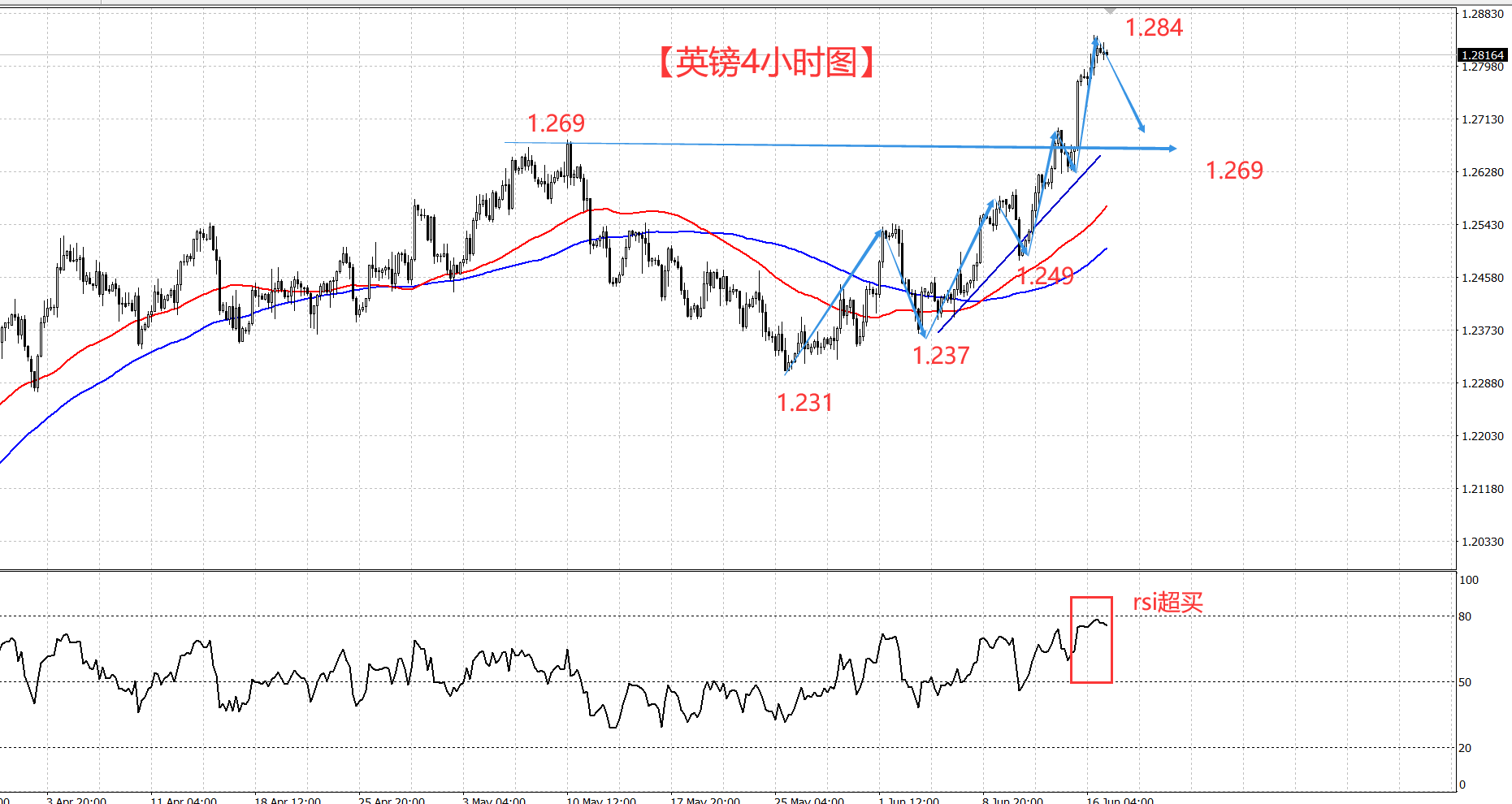
Task: Click the current price tag 1.28164
Action: pos(1483,55)
